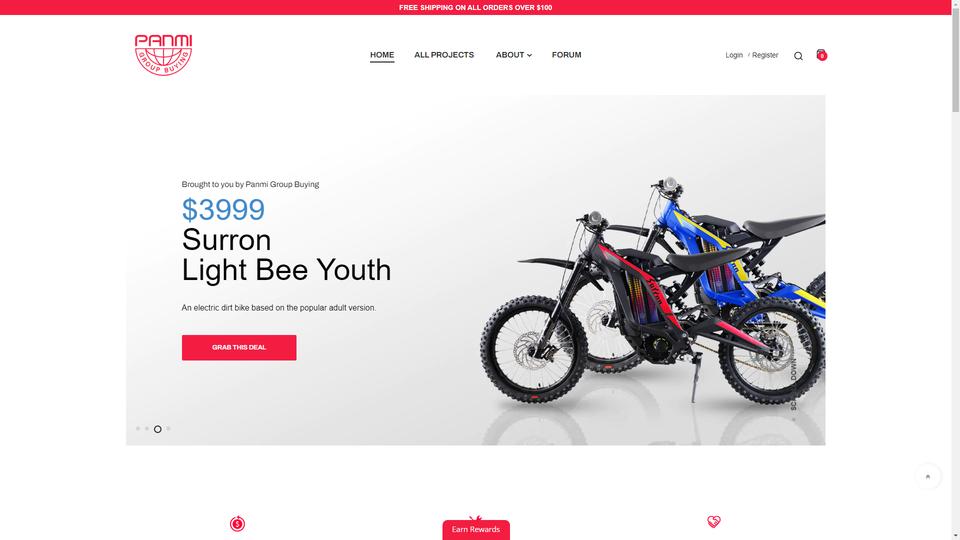This screenshot has height=540, width=960.
Task: Open the FORUM page
Action: [566, 55]
